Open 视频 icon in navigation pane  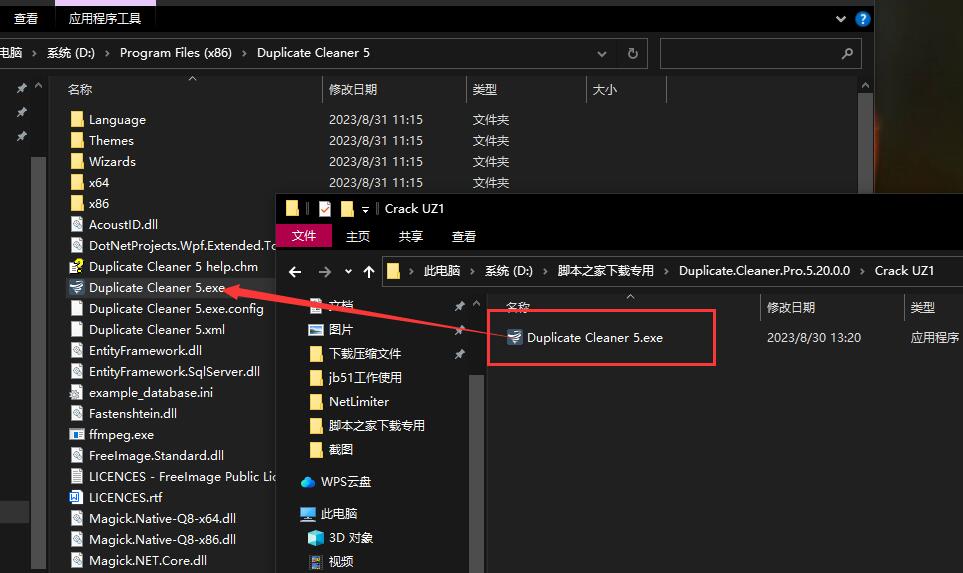[x=315, y=561]
